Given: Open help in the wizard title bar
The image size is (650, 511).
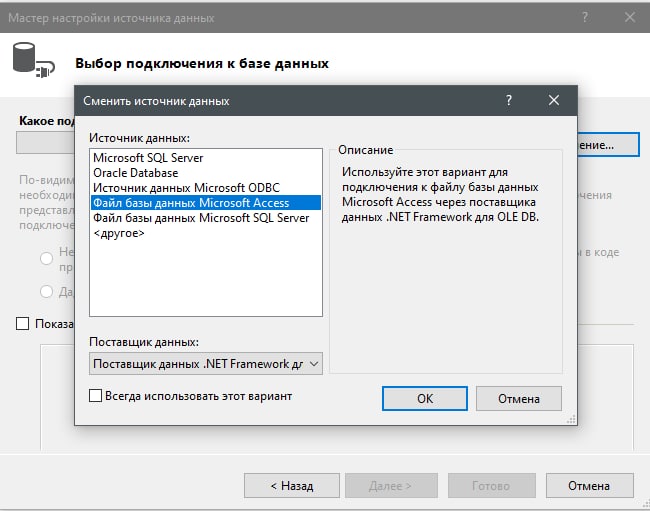Looking at the screenshot, I should coord(585,17).
